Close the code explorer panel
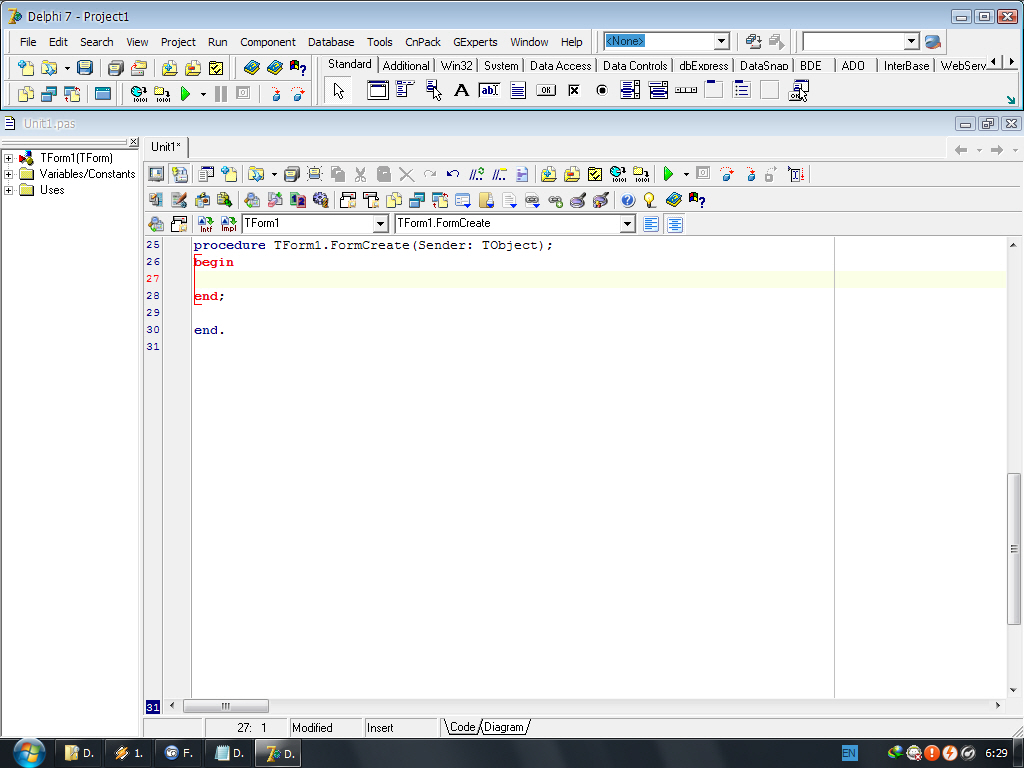 coord(133,142)
